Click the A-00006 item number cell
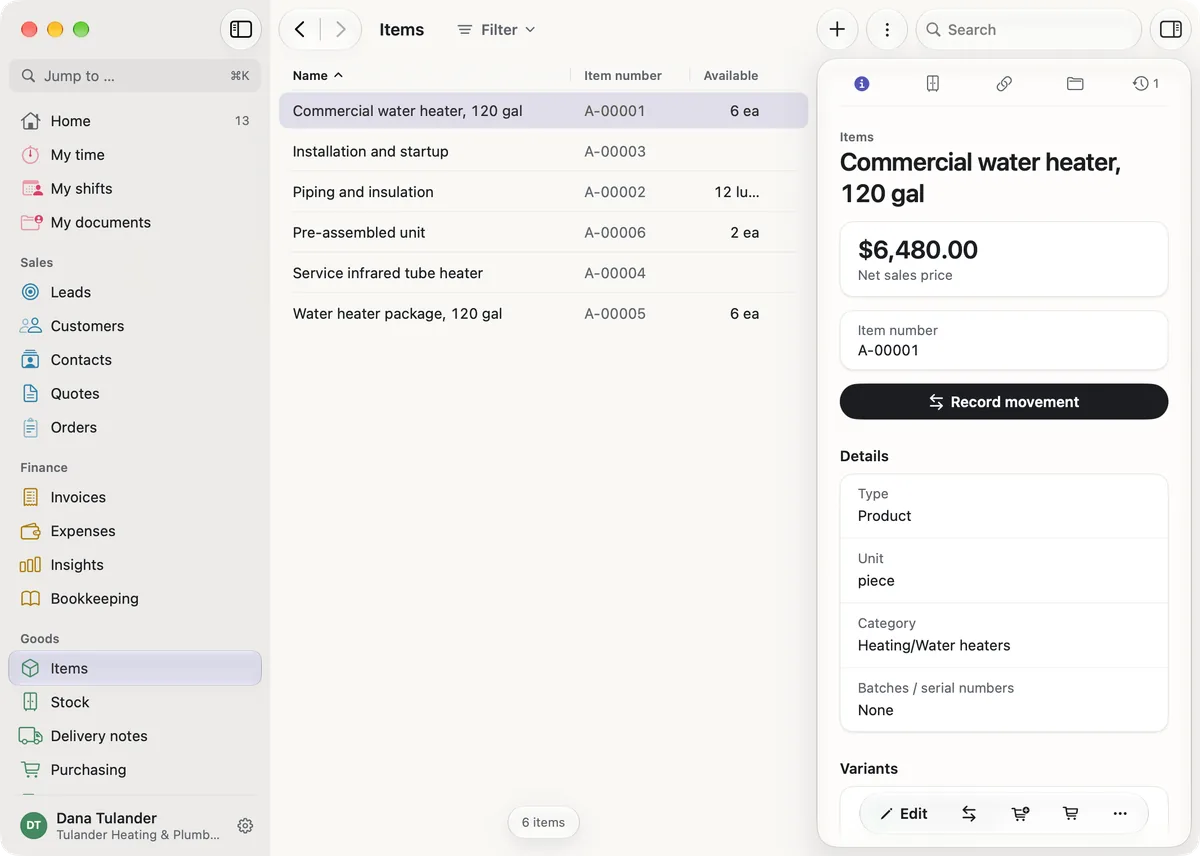1200x856 pixels. tap(615, 233)
